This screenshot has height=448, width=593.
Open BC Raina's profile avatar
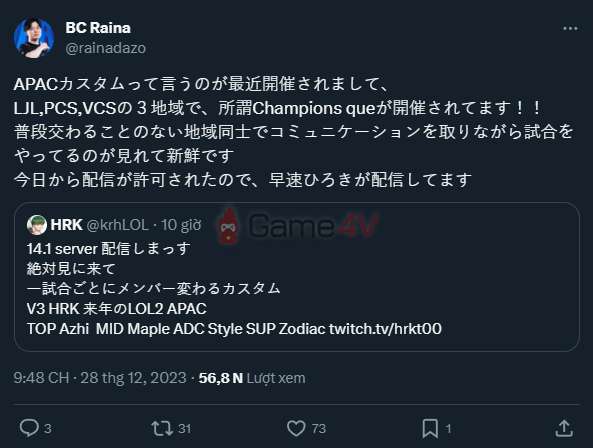pyautogui.click(x=34, y=37)
